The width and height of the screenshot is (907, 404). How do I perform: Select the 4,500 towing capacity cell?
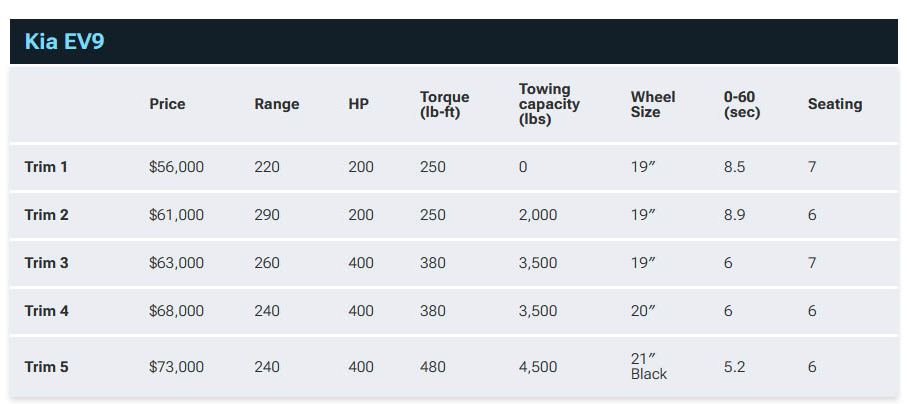[x=538, y=367]
